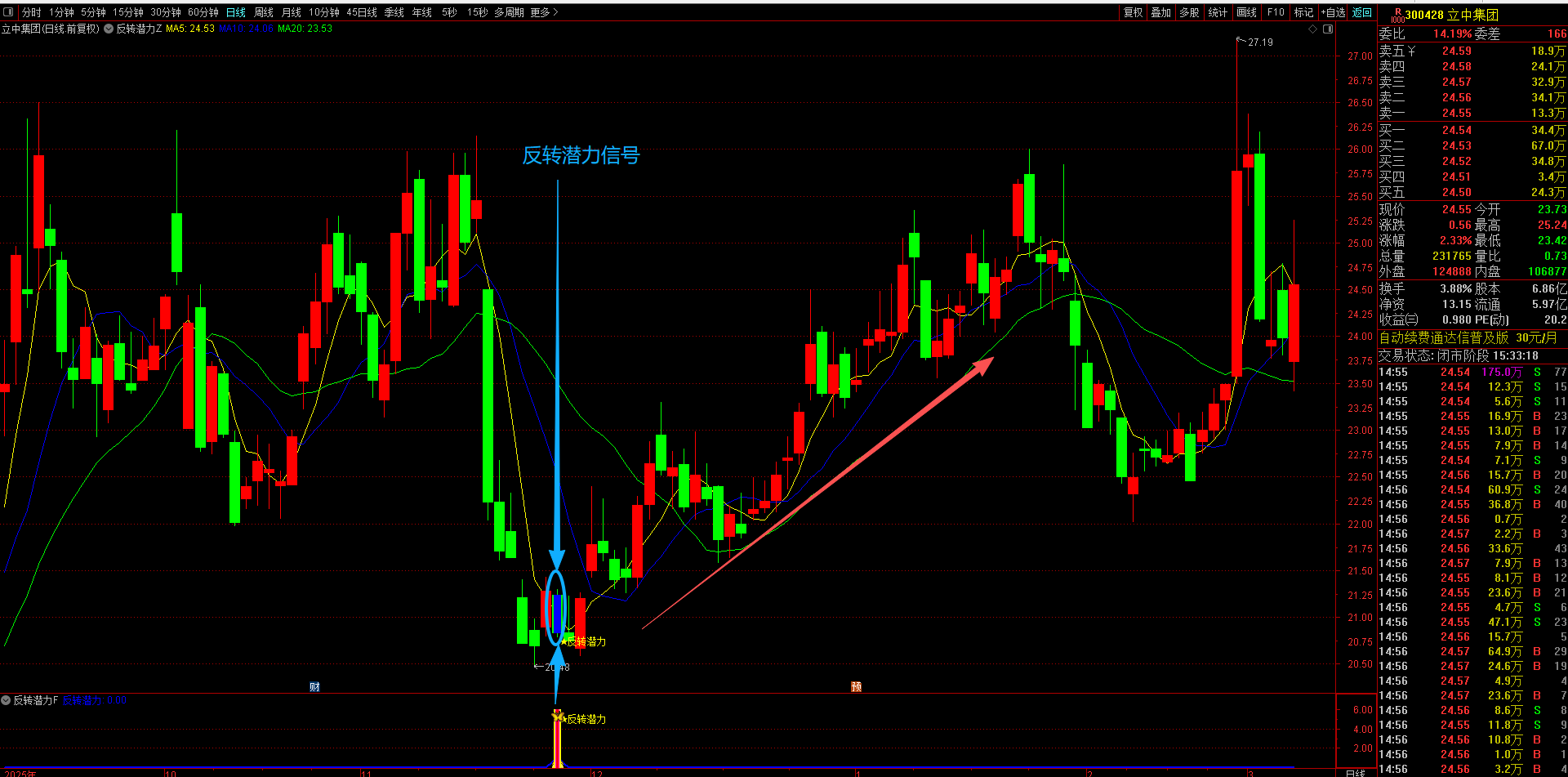
Task: Open the 多股 multi-stock view
Action: coord(1189,12)
